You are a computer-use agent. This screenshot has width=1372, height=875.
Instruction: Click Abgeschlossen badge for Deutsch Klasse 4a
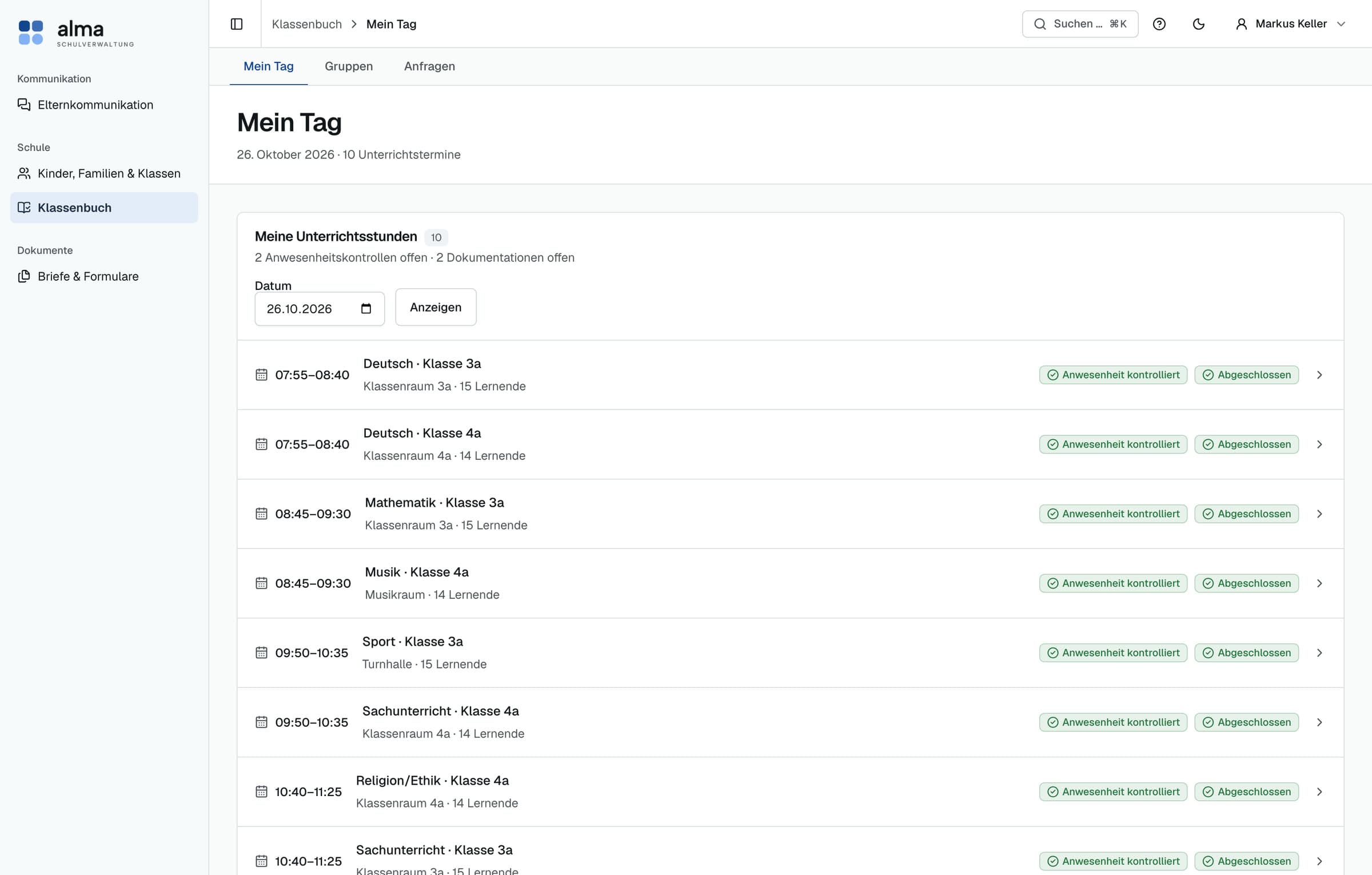(x=1246, y=444)
